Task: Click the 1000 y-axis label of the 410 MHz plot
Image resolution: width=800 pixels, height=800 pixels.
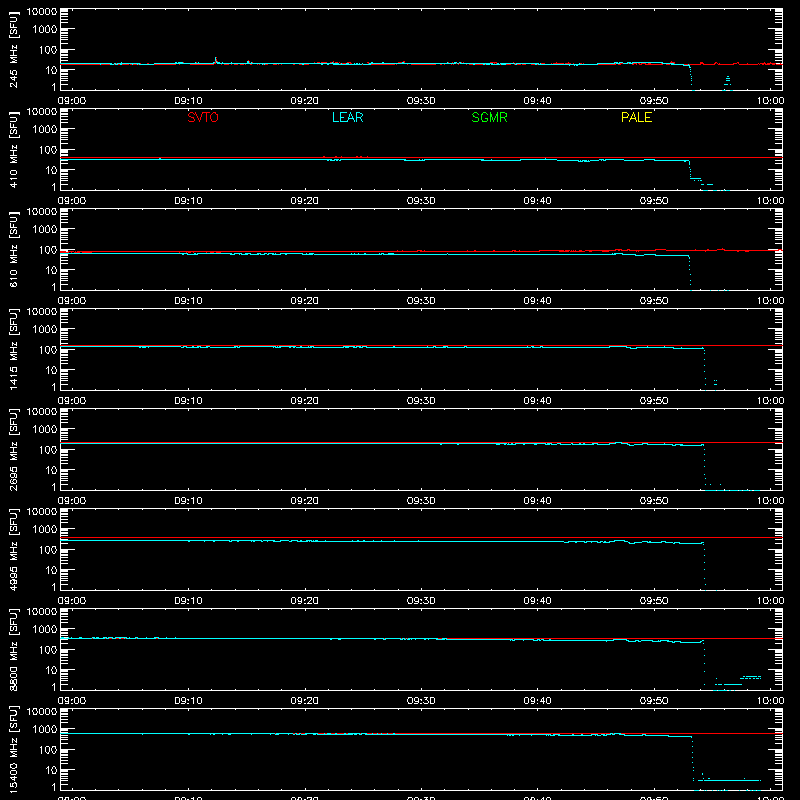Action: tap(45, 130)
